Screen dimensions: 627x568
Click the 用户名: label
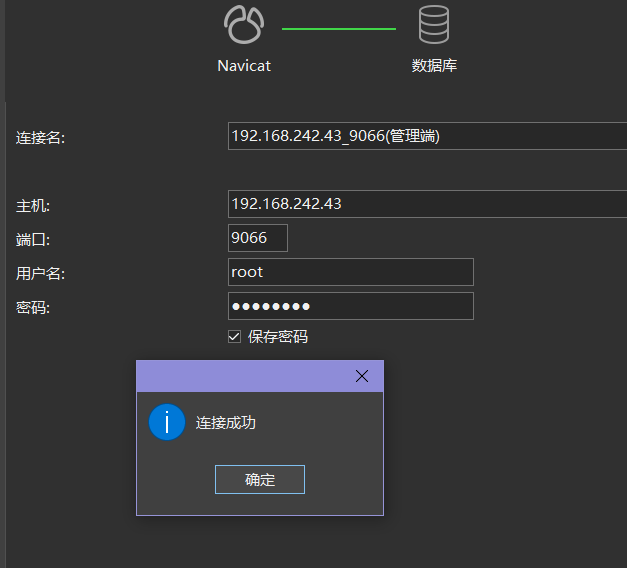pos(40,274)
